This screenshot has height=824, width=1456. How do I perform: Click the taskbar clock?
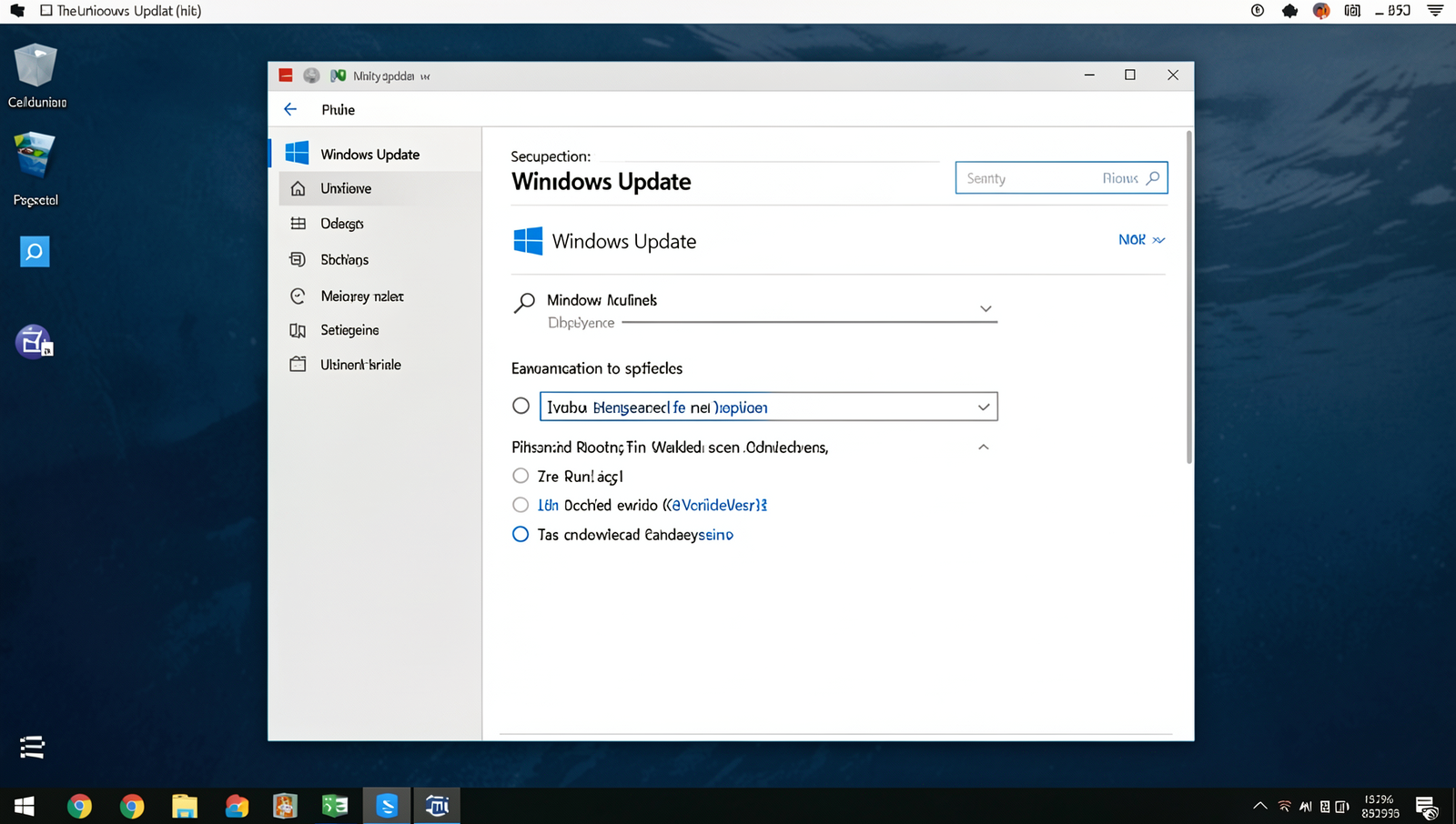tap(1380, 806)
